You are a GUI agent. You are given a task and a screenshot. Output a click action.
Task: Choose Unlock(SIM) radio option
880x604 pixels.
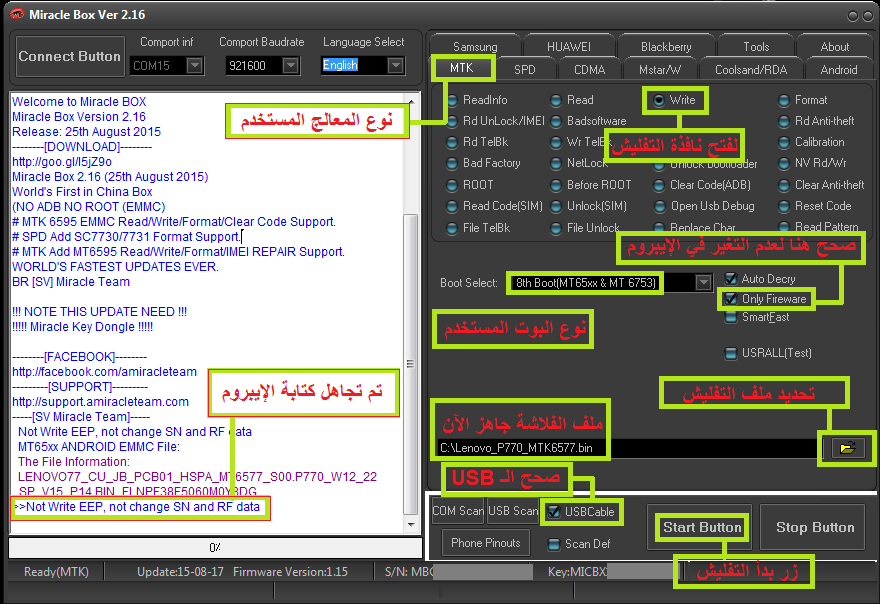556,207
